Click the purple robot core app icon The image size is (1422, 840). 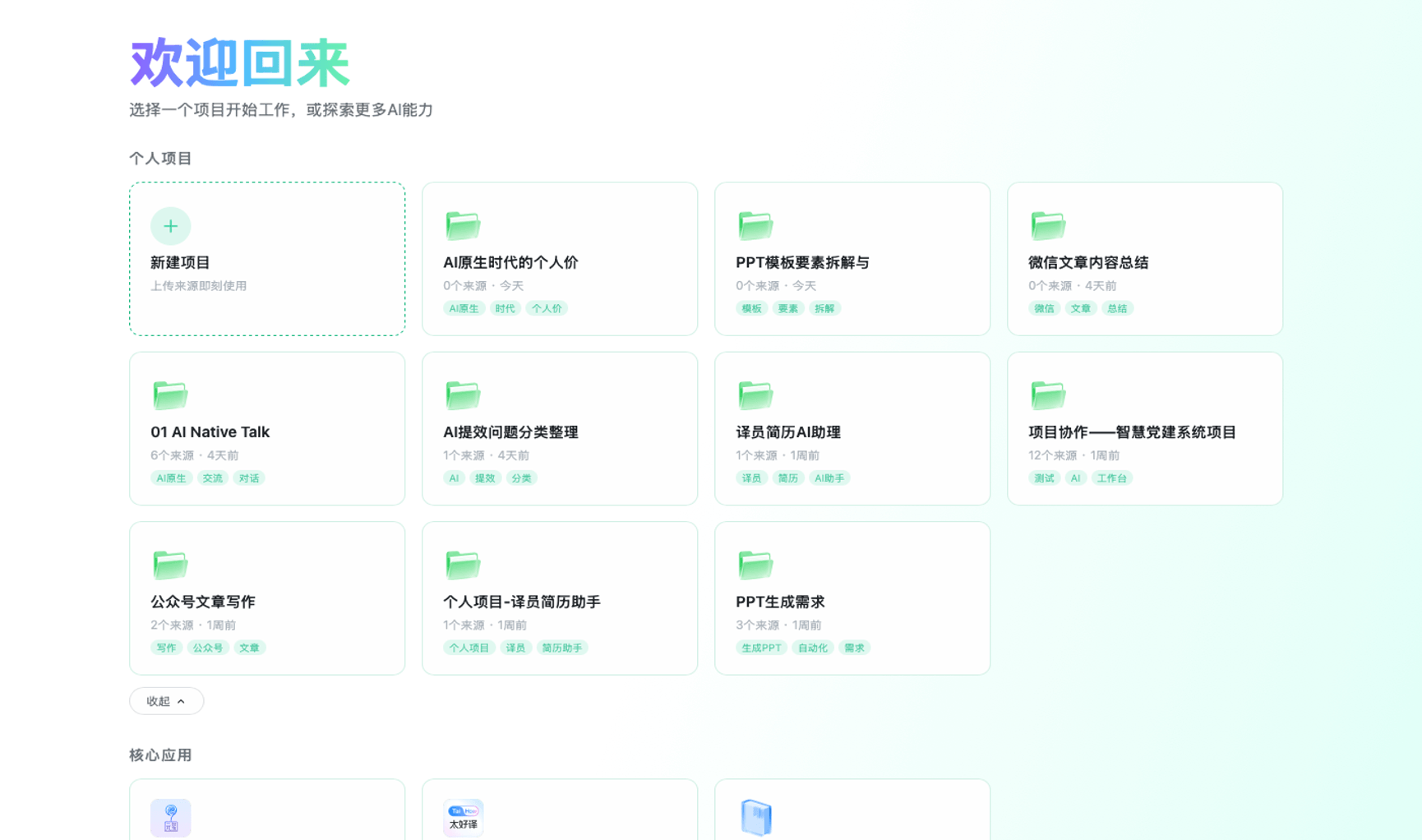click(x=170, y=818)
